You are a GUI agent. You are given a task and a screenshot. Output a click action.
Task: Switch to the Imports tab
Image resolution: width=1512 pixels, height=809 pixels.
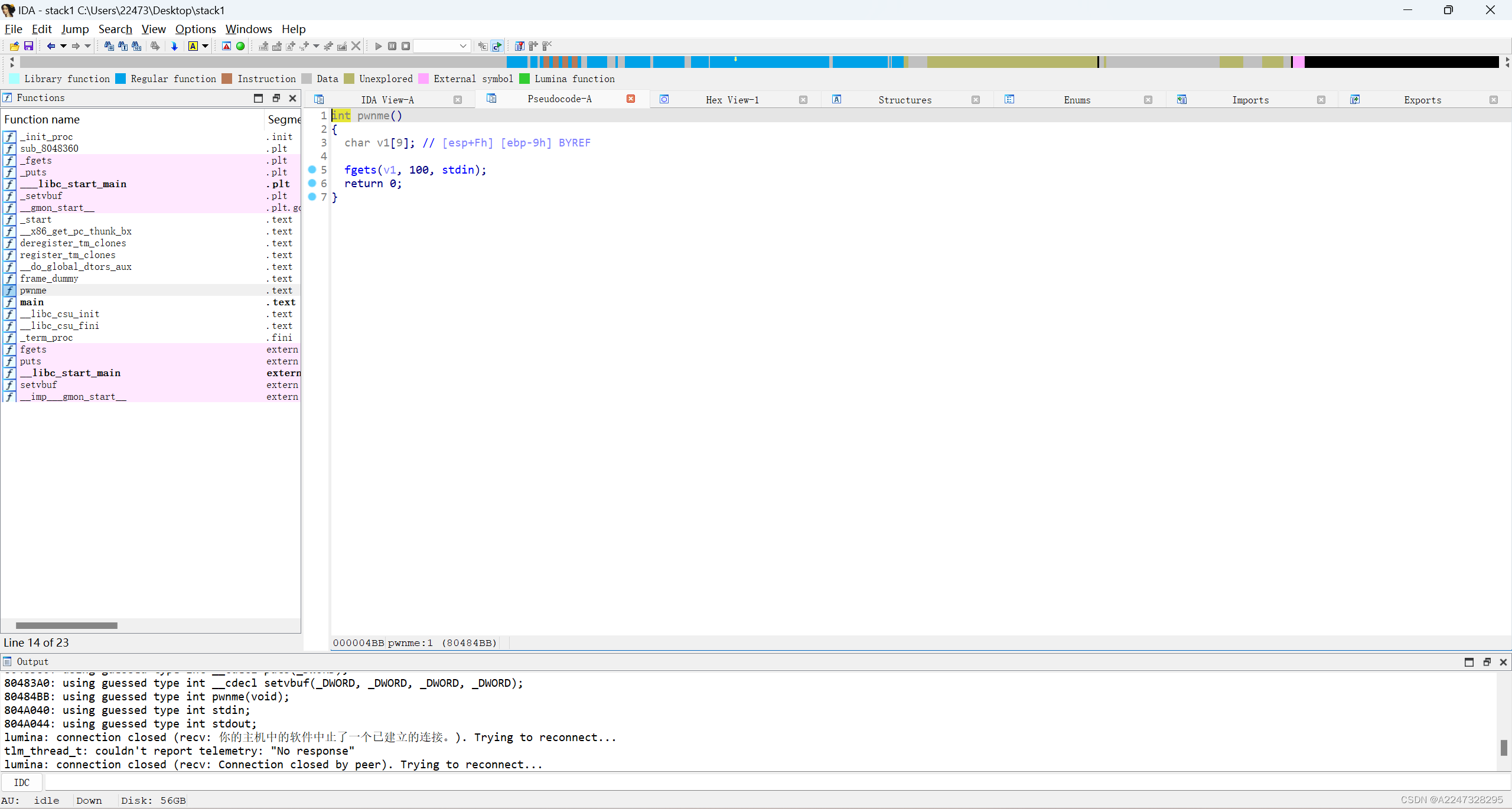coord(1250,100)
